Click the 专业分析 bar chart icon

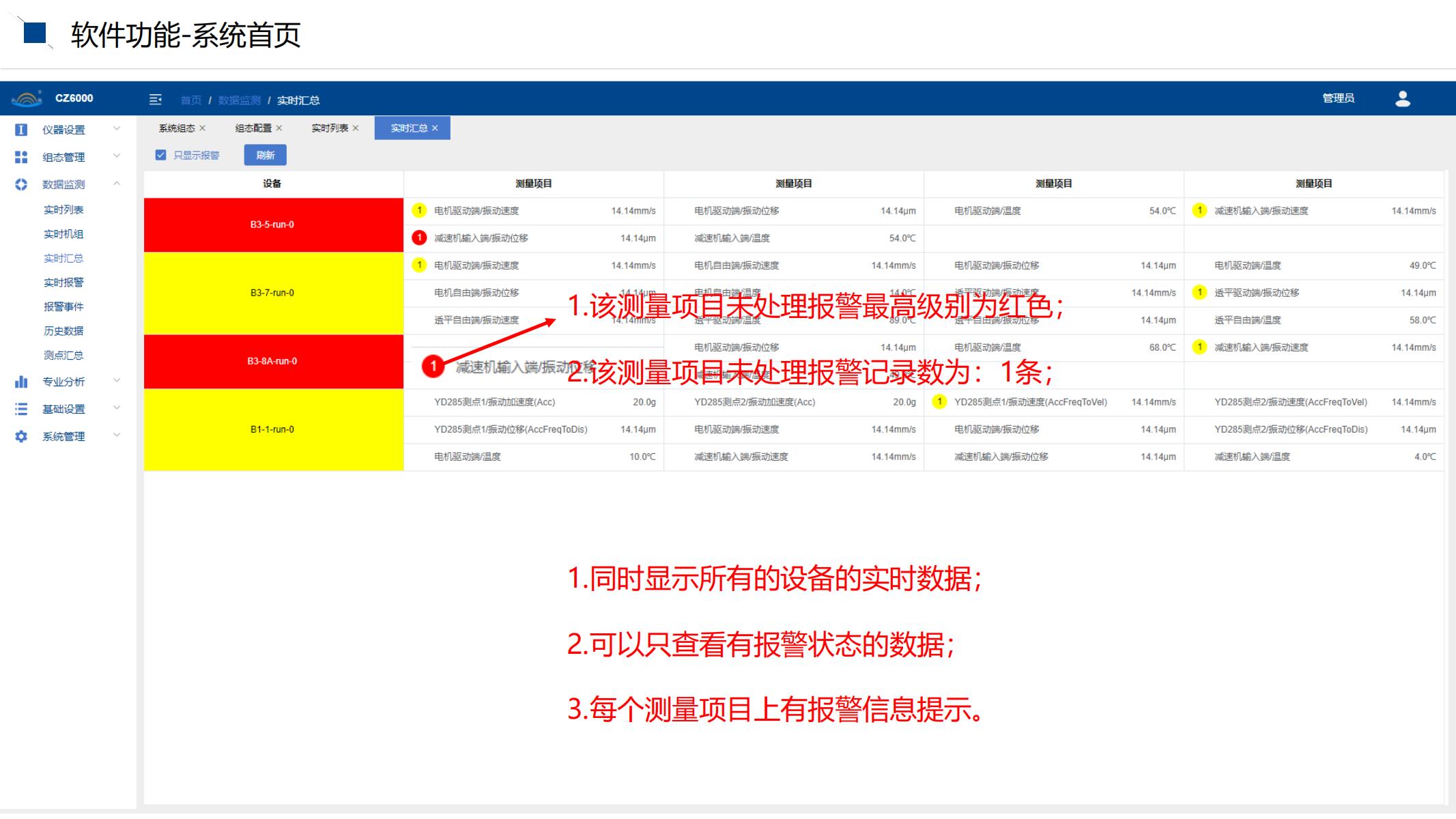(20, 382)
